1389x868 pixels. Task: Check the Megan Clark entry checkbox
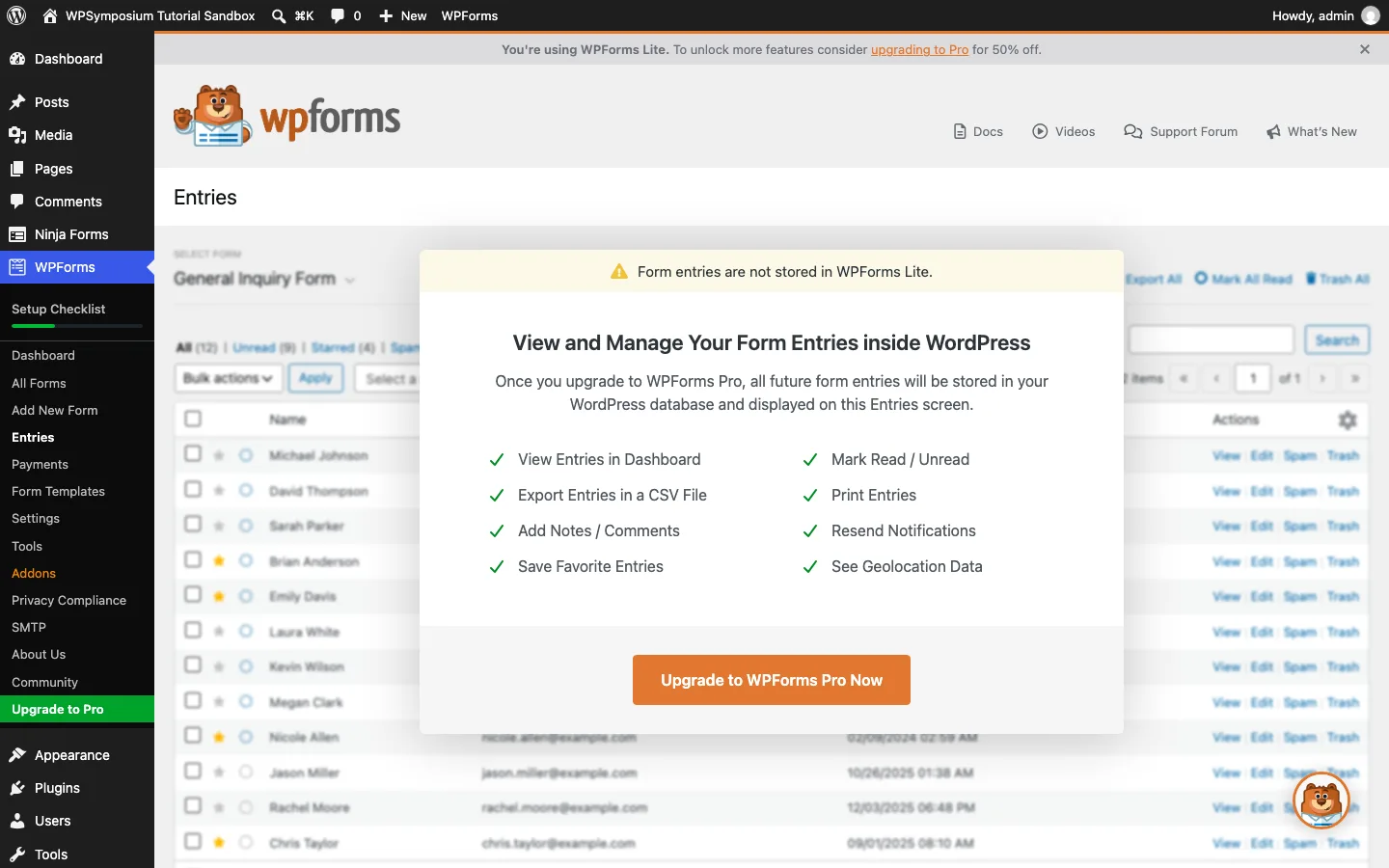coord(193,700)
